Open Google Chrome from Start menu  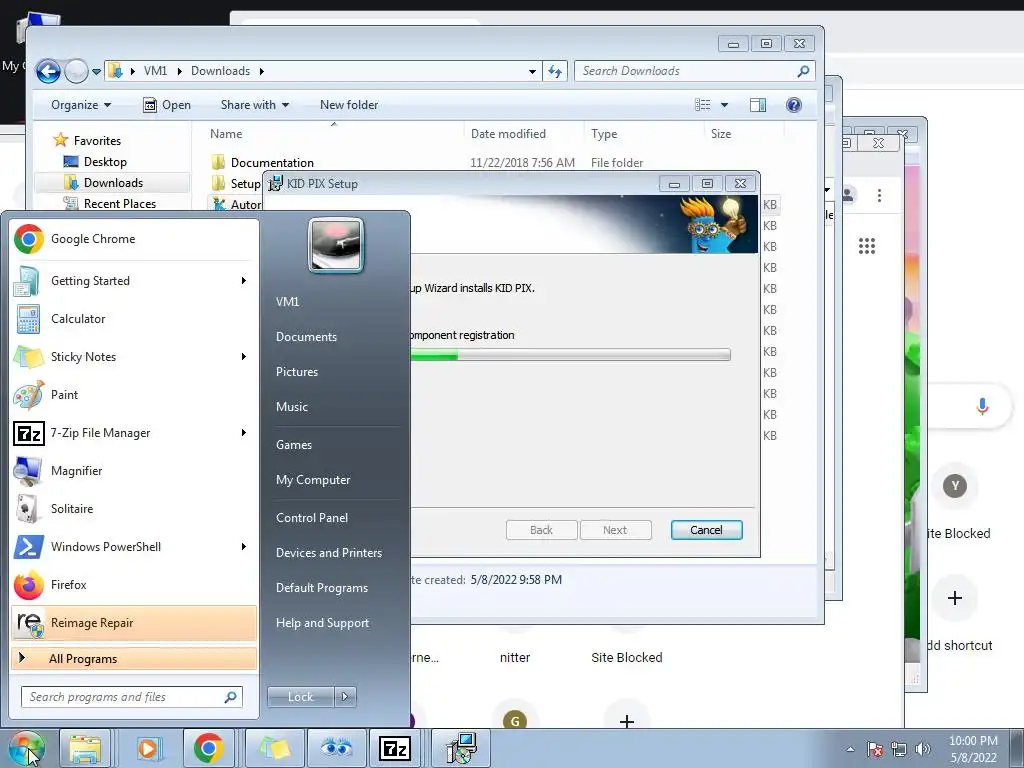tap(134, 239)
